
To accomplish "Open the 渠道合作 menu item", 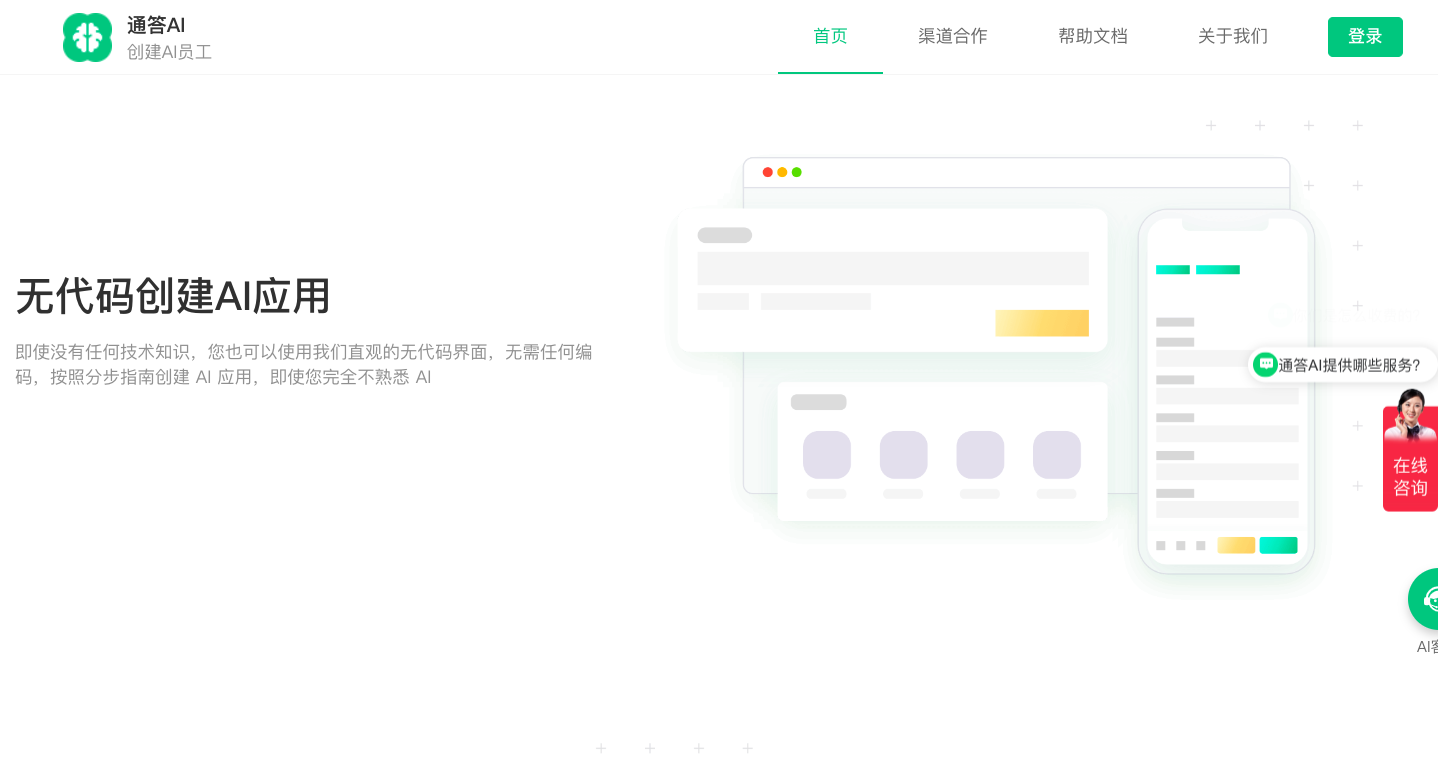I will click(951, 36).
